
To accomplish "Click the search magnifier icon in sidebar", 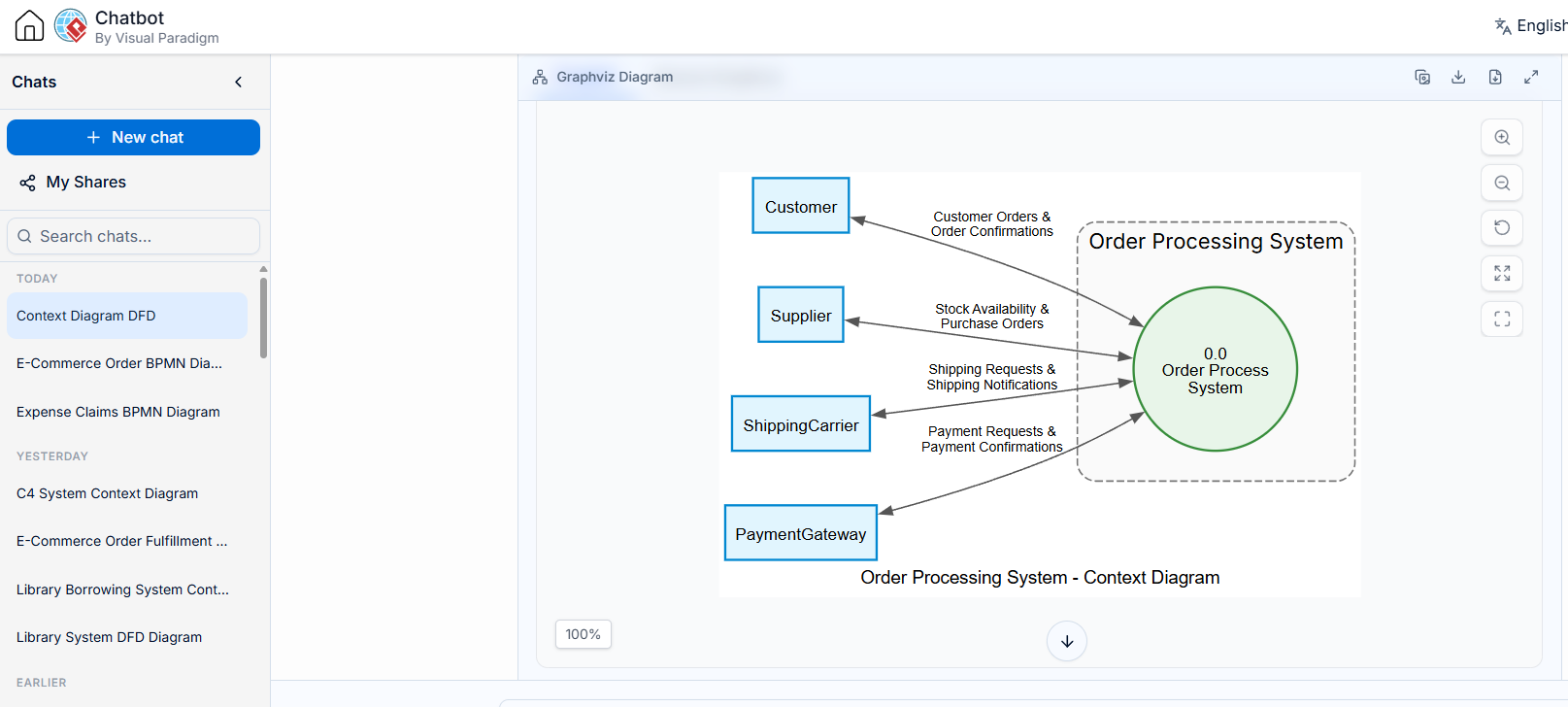I will click(x=25, y=236).
